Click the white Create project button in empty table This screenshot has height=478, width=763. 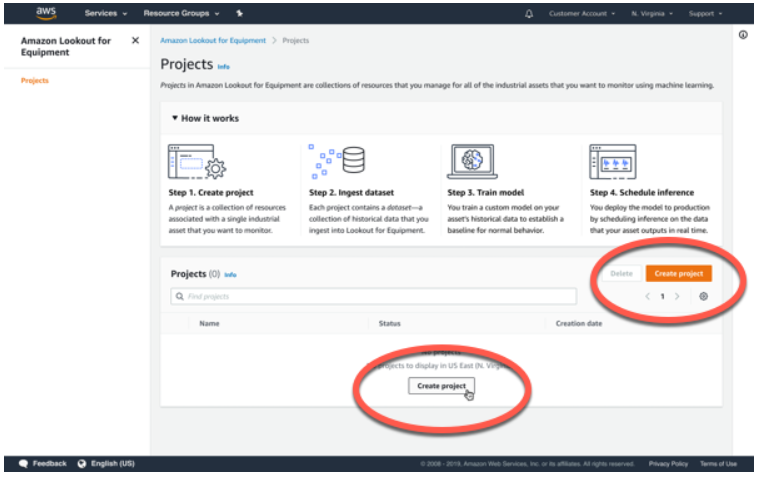(x=441, y=386)
